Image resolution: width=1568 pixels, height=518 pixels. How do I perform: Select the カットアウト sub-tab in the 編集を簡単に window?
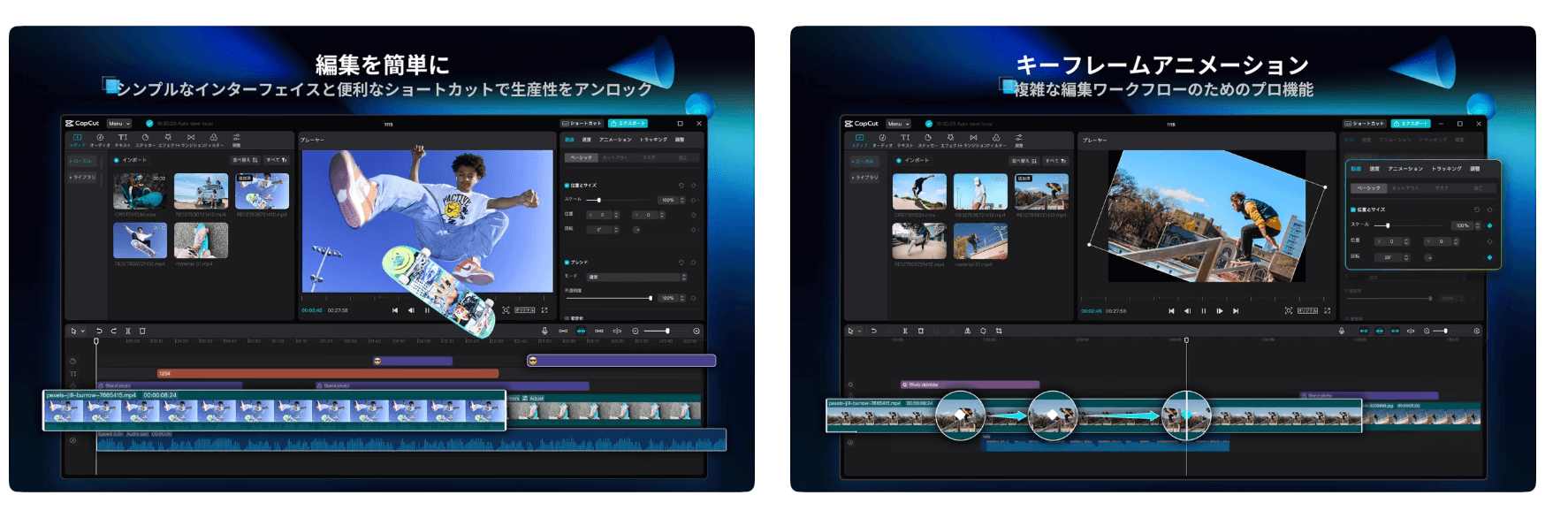click(x=615, y=157)
